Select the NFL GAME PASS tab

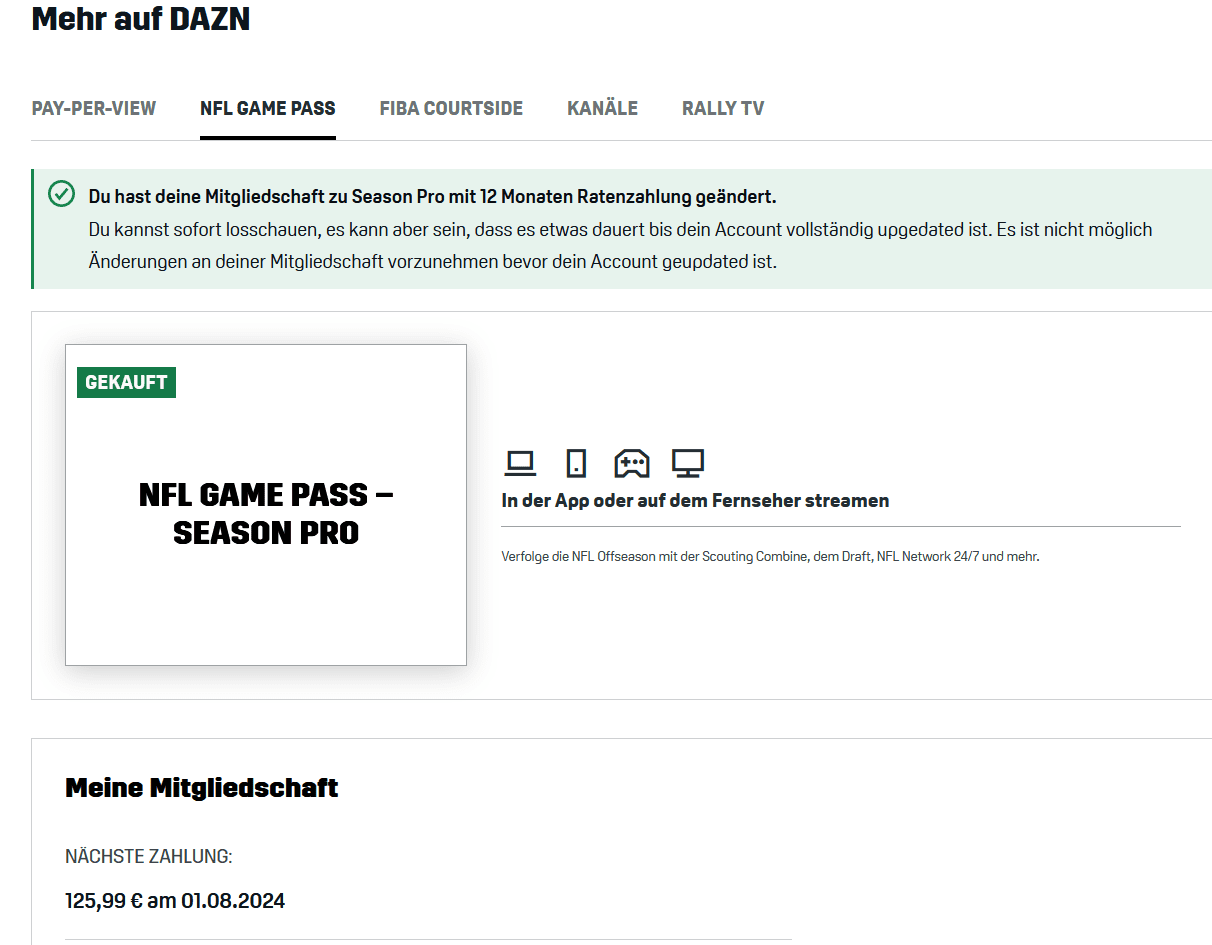268,108
